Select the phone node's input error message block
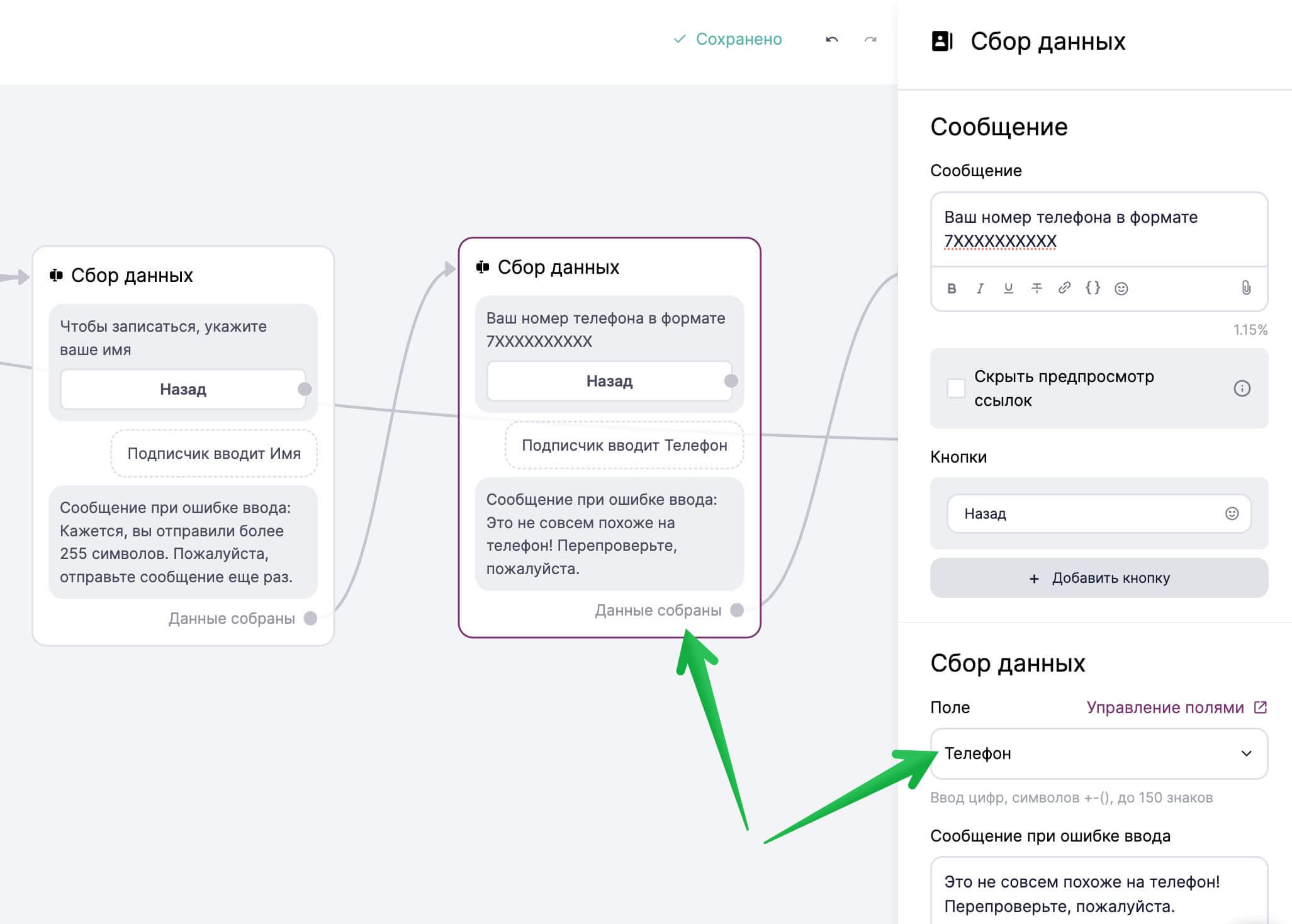1292x924 pixels. pos(609,534)
